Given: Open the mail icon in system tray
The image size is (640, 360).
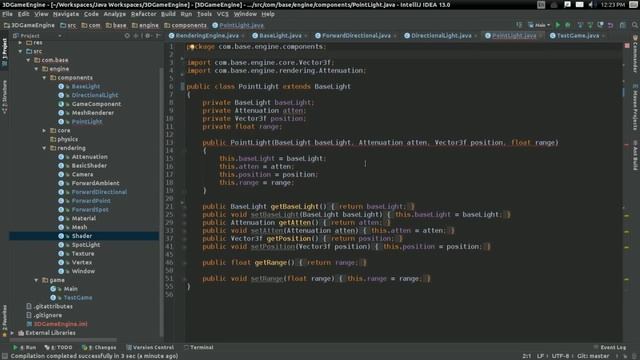Looking at the screenshot, I should [579, 4].
